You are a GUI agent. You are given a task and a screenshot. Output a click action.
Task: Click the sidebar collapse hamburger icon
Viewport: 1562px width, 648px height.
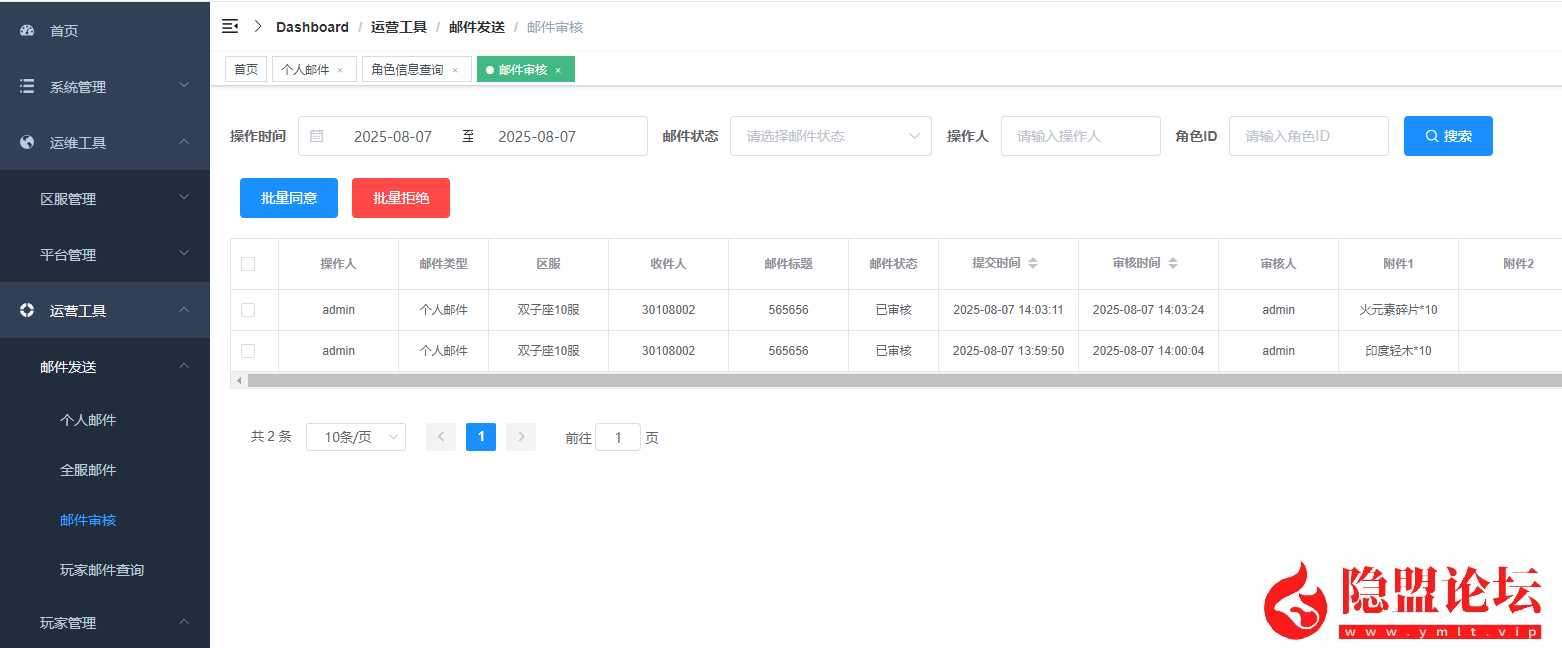(x=230, y=27)
